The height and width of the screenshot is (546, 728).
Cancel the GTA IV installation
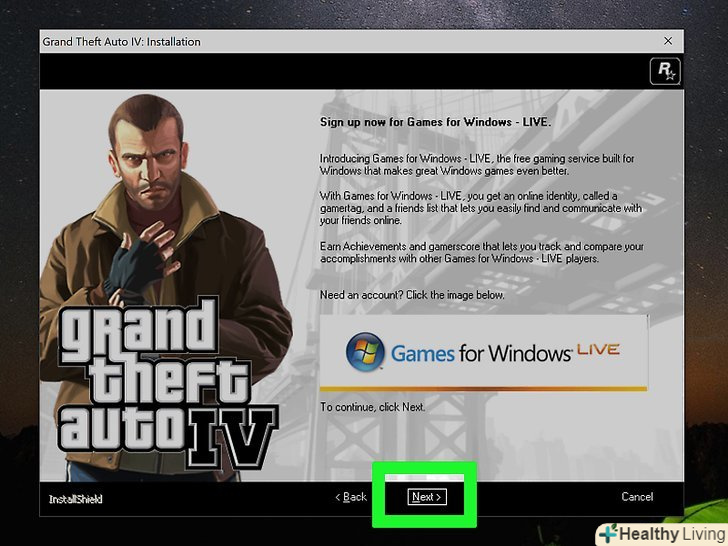637,497
